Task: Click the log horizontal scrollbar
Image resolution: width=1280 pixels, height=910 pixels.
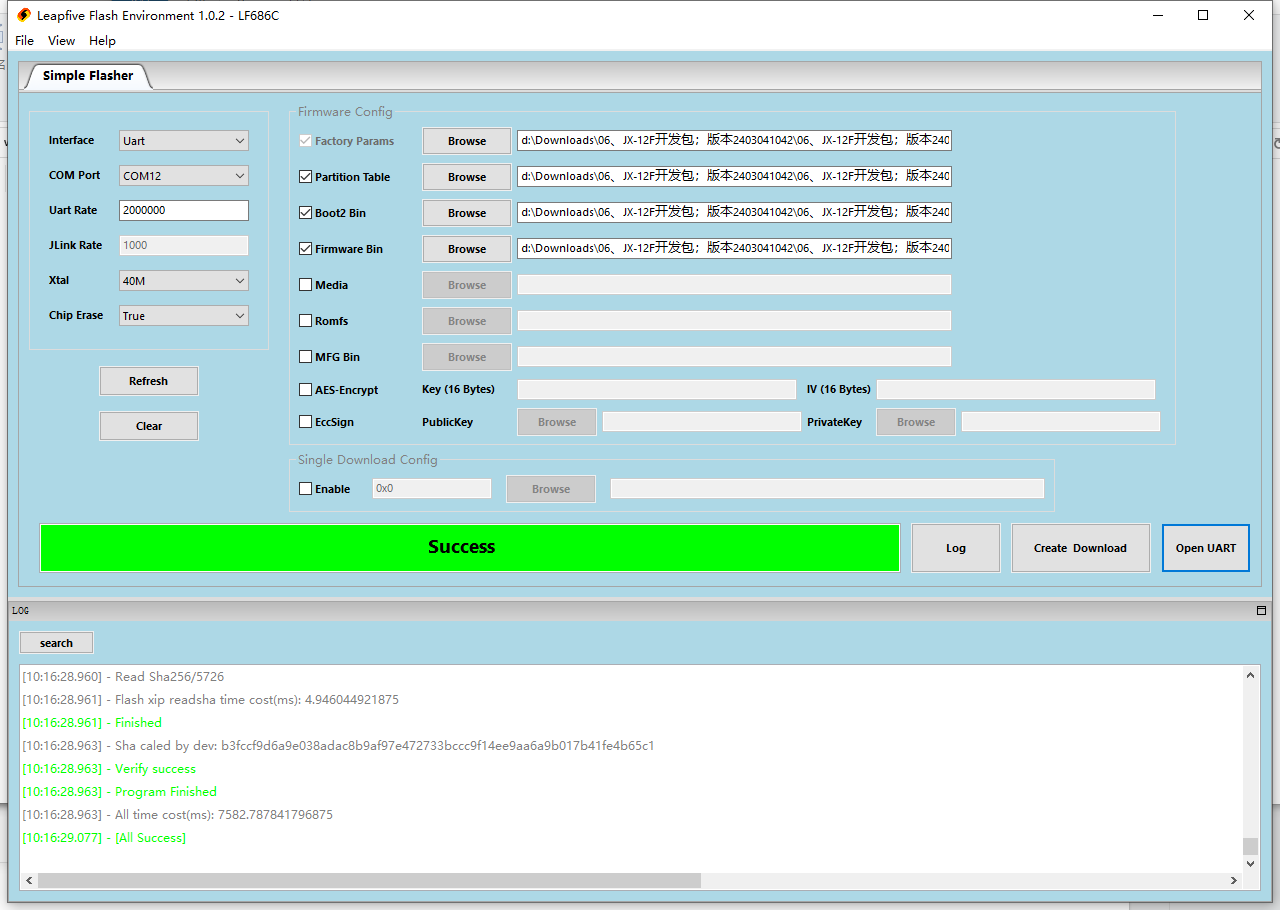Action: click(x=370, y=880)
